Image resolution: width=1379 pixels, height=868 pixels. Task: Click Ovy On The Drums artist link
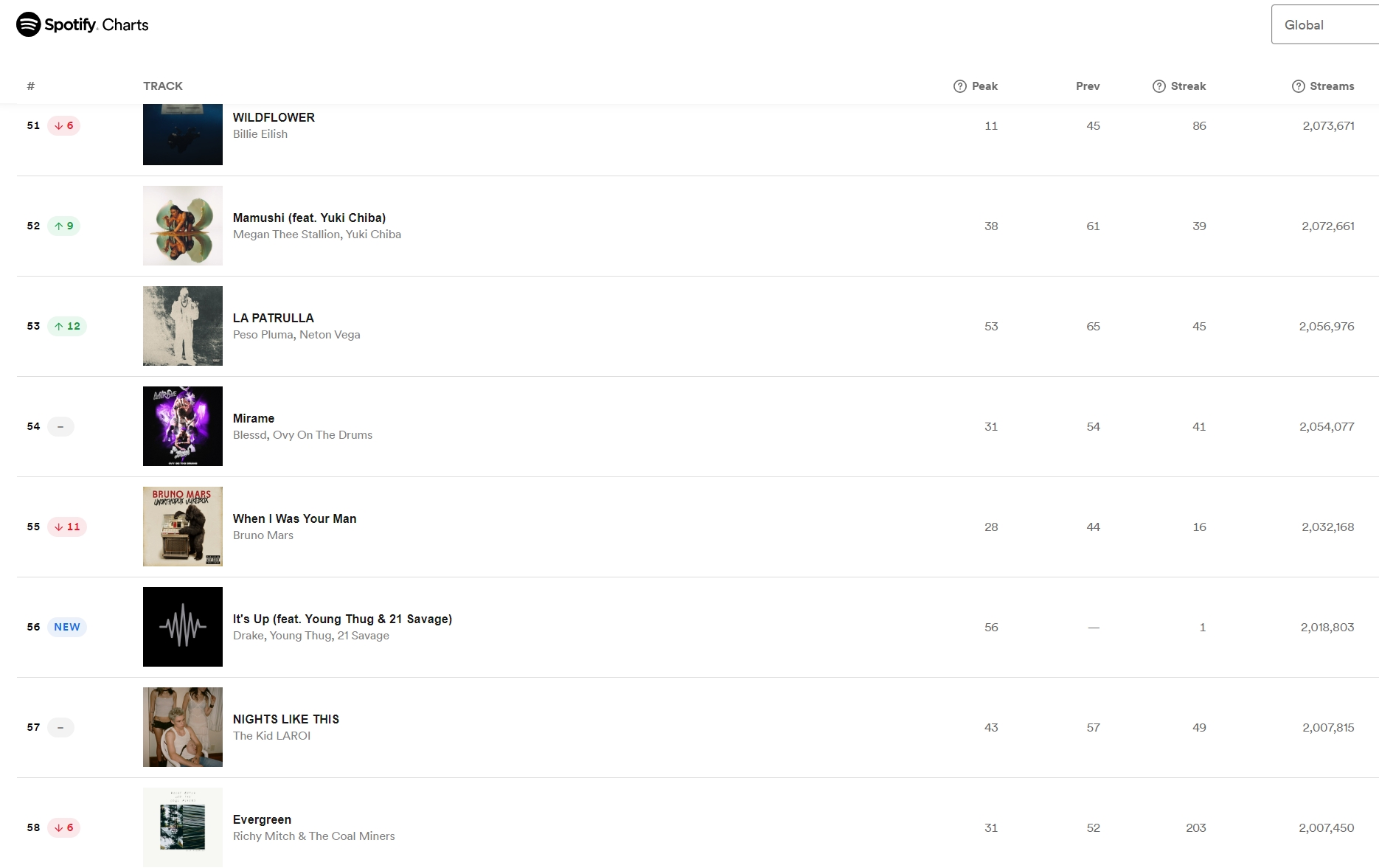coord(322,435)
